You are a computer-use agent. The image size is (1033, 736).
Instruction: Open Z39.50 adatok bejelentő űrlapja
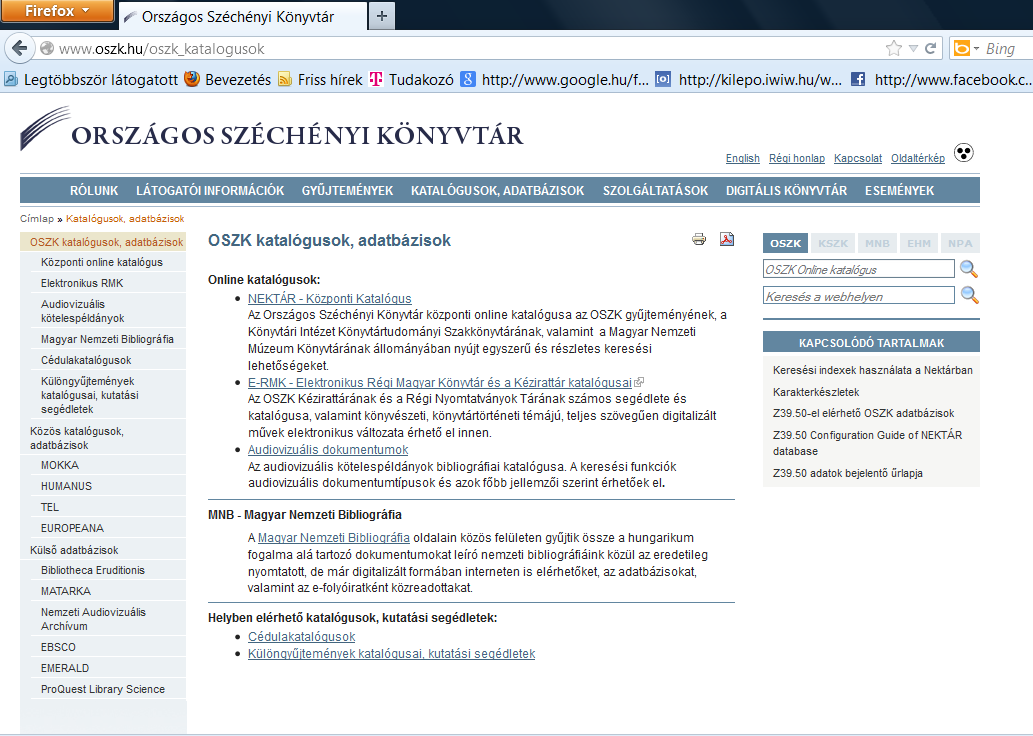pos(848,473)
